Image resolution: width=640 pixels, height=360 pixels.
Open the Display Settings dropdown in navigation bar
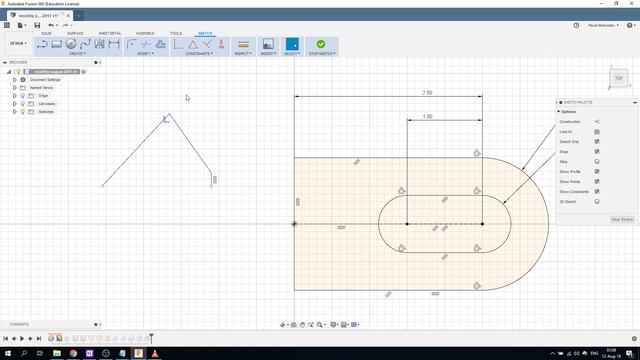[334, 324]
